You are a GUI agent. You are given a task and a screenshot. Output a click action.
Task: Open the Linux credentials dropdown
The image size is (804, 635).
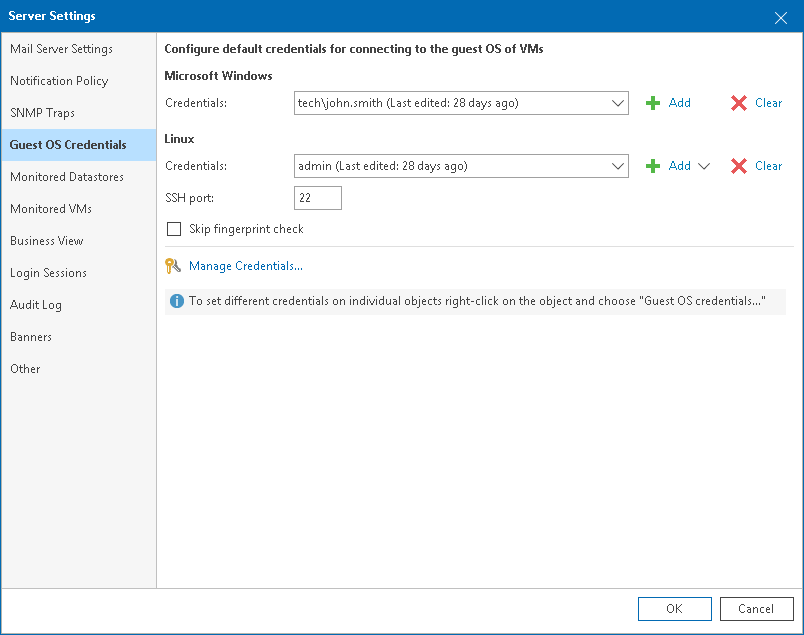tap(619, 165)
